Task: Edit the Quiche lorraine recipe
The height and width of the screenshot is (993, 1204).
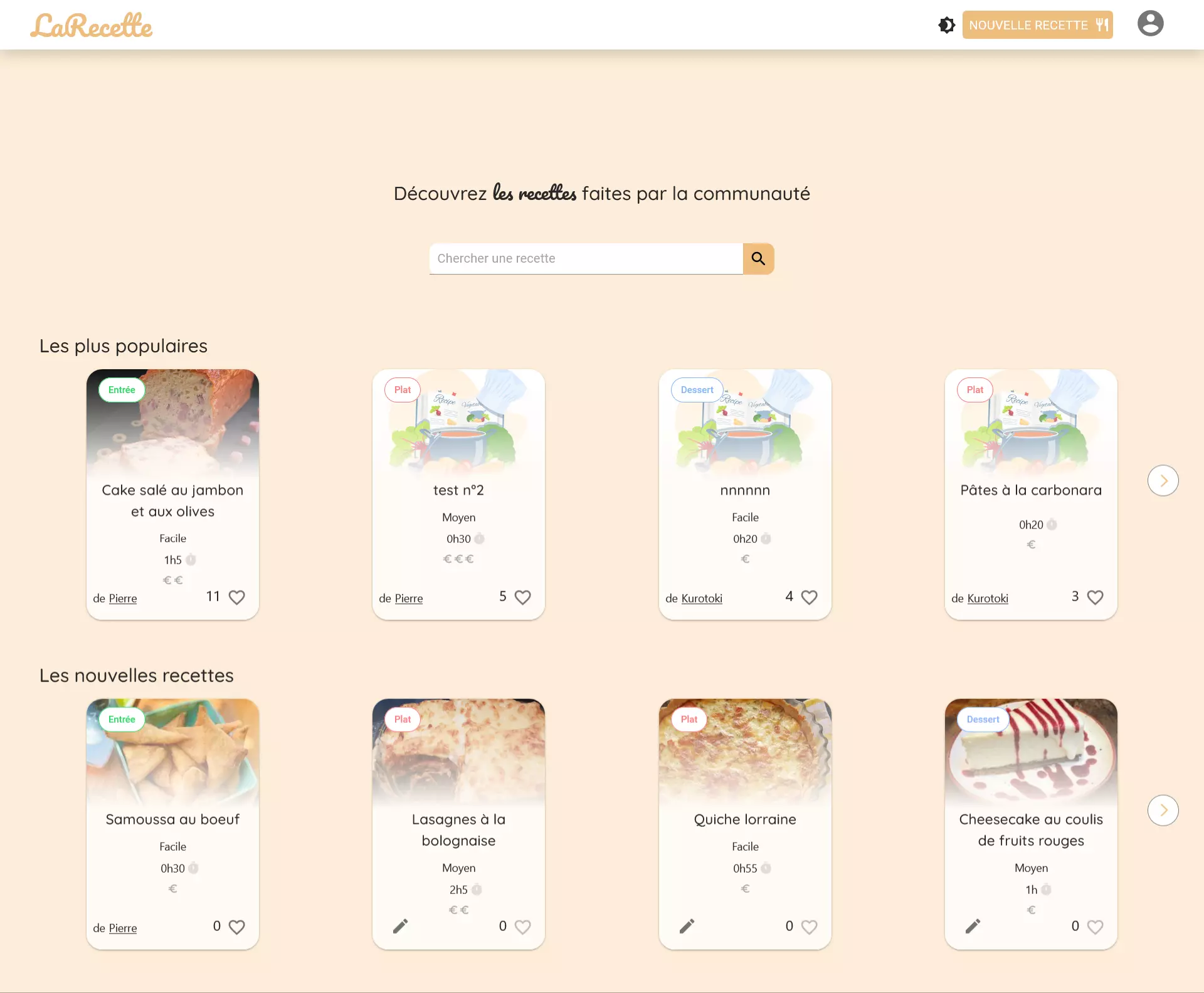Action: coord(687,926)
